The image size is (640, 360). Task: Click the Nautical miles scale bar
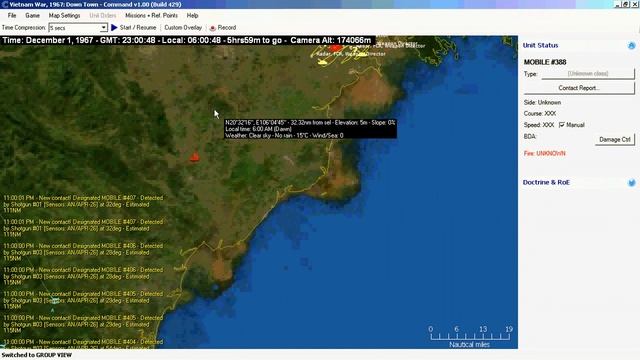click(470, 336)
